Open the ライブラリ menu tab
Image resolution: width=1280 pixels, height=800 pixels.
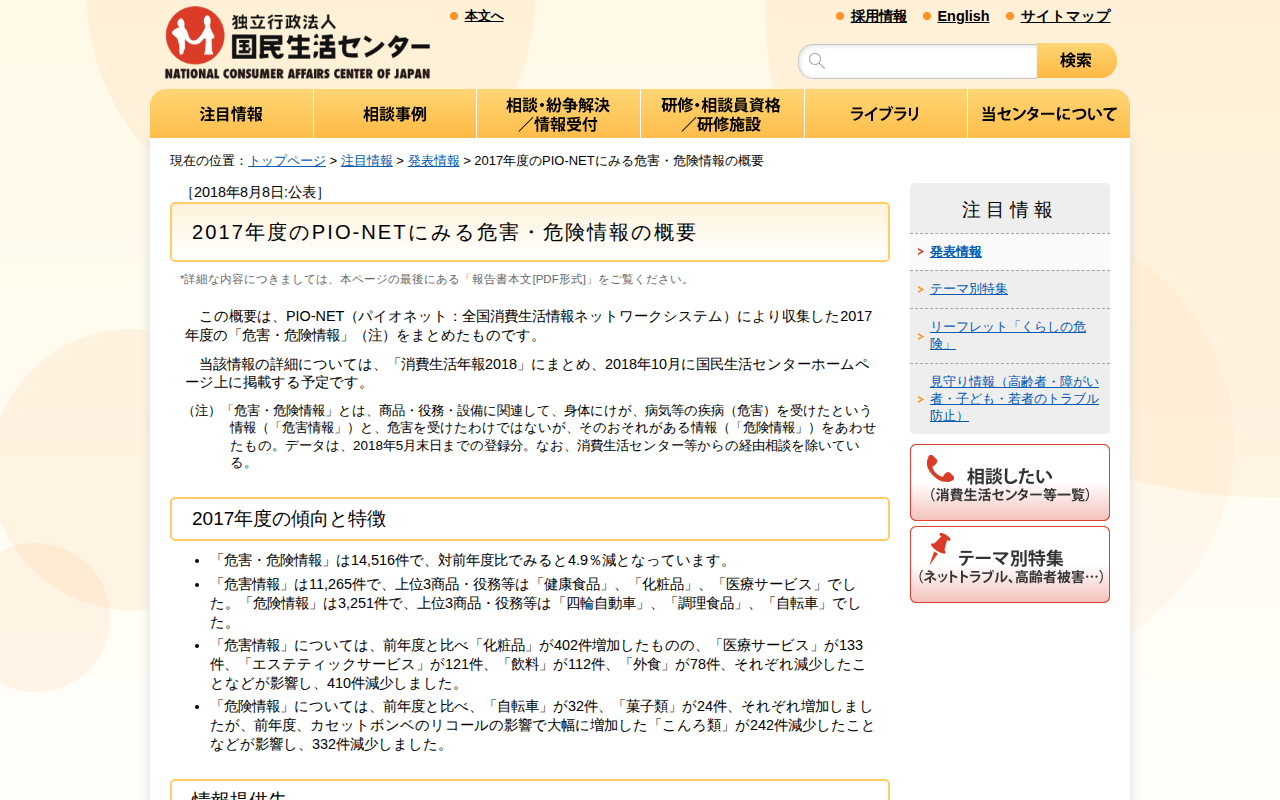886,114
